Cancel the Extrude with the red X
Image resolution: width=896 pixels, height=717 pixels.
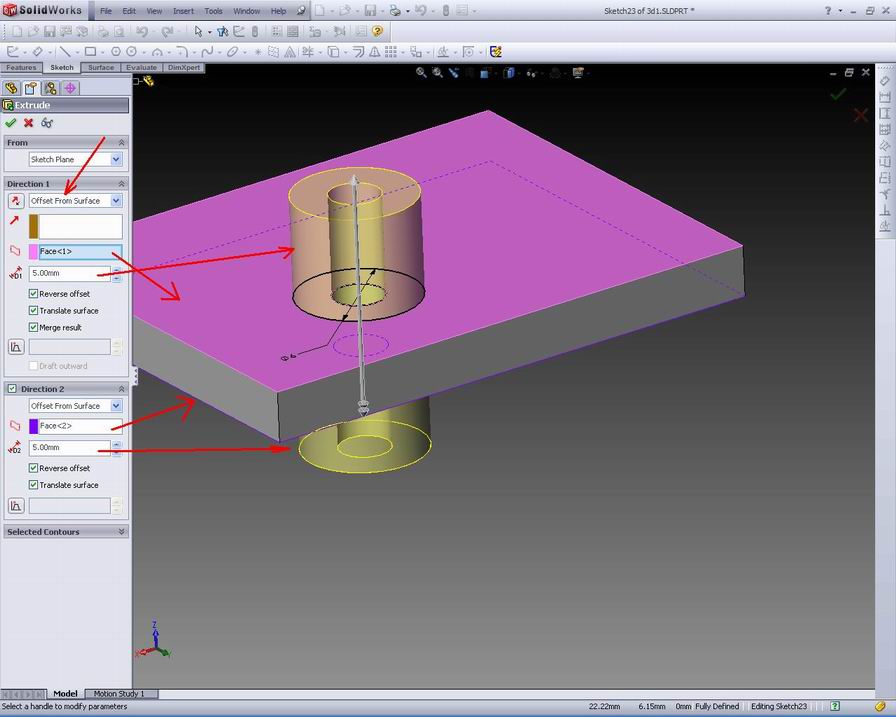(29, 123)
